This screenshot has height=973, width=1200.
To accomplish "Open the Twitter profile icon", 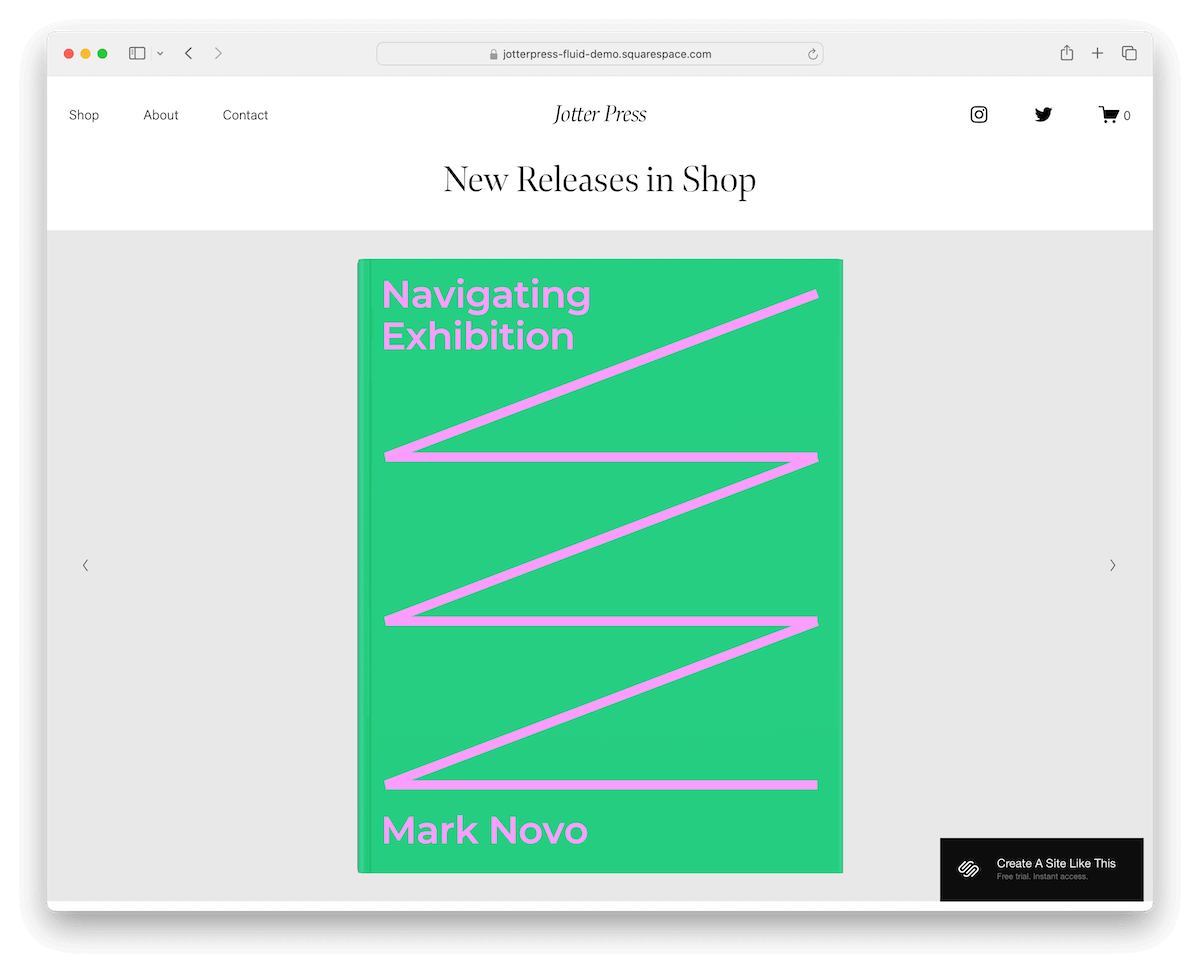I will coord(1043,114).
